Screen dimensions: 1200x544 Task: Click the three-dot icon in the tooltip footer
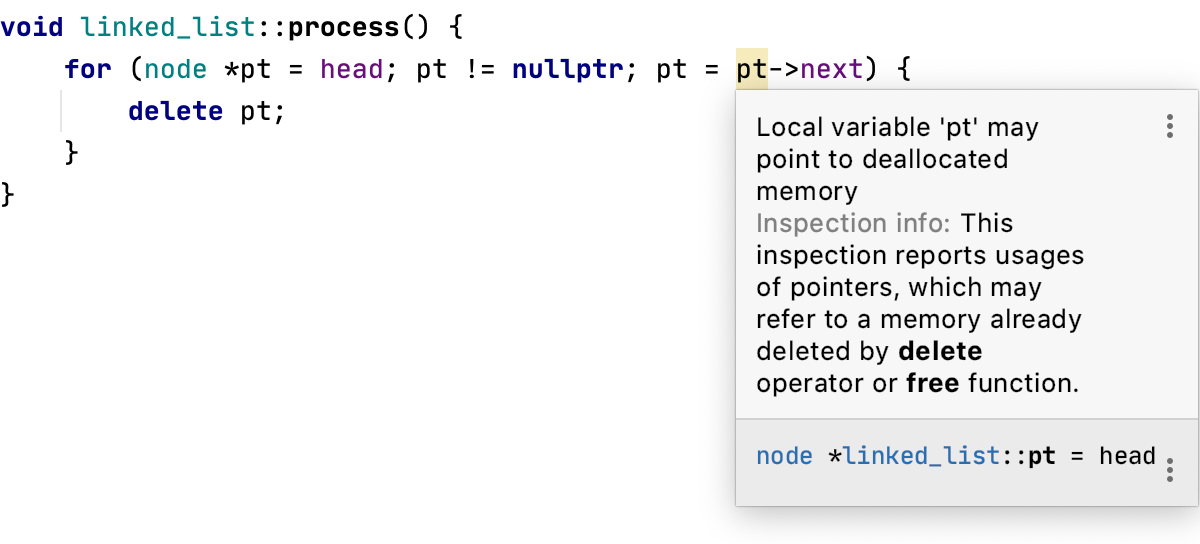(1169, 470)
